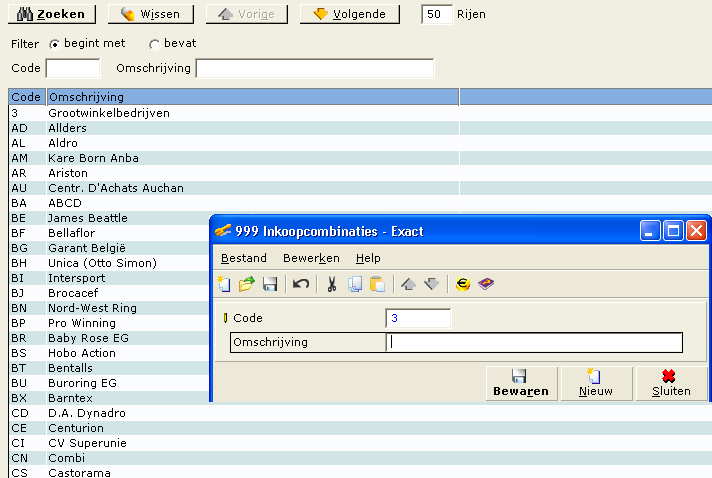Click the Code filter input field
Viewport: 712px width, 478px height.
pos(73,69)
